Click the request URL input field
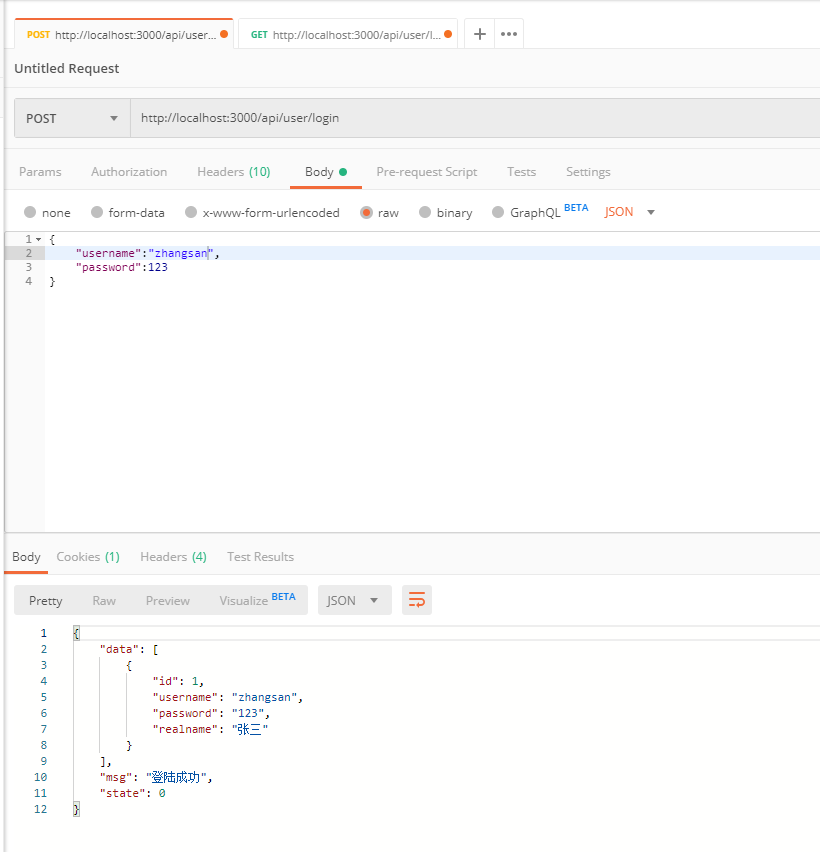 tap(470, 118)
